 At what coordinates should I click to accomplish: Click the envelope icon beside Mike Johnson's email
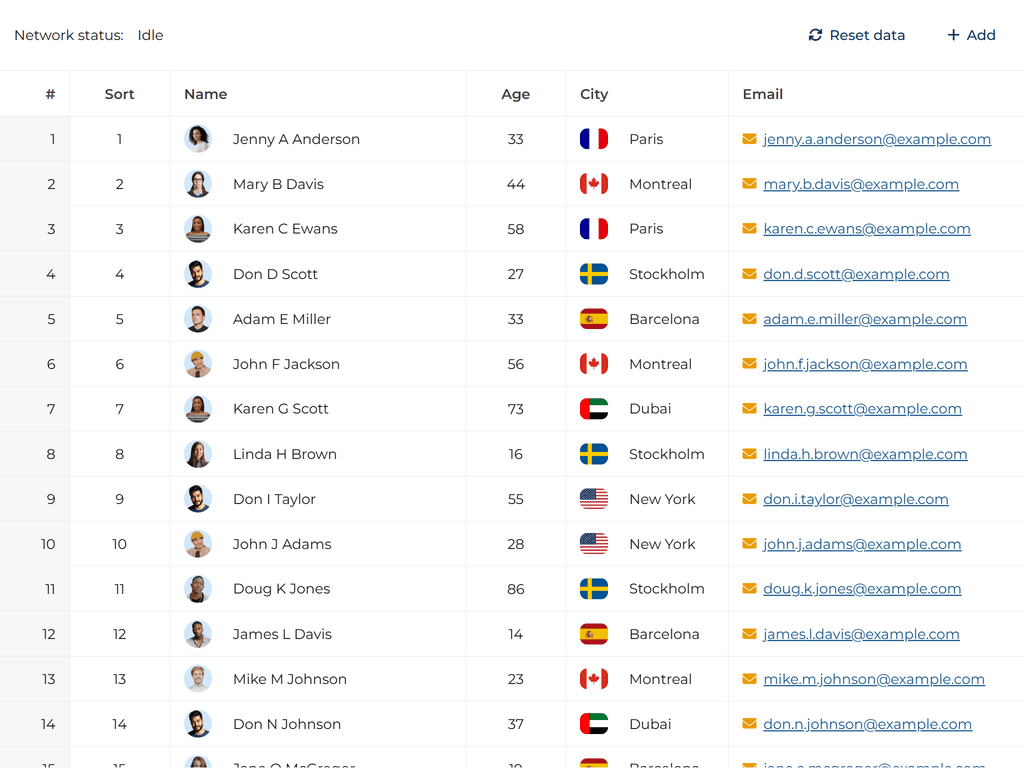click(749, 679)
